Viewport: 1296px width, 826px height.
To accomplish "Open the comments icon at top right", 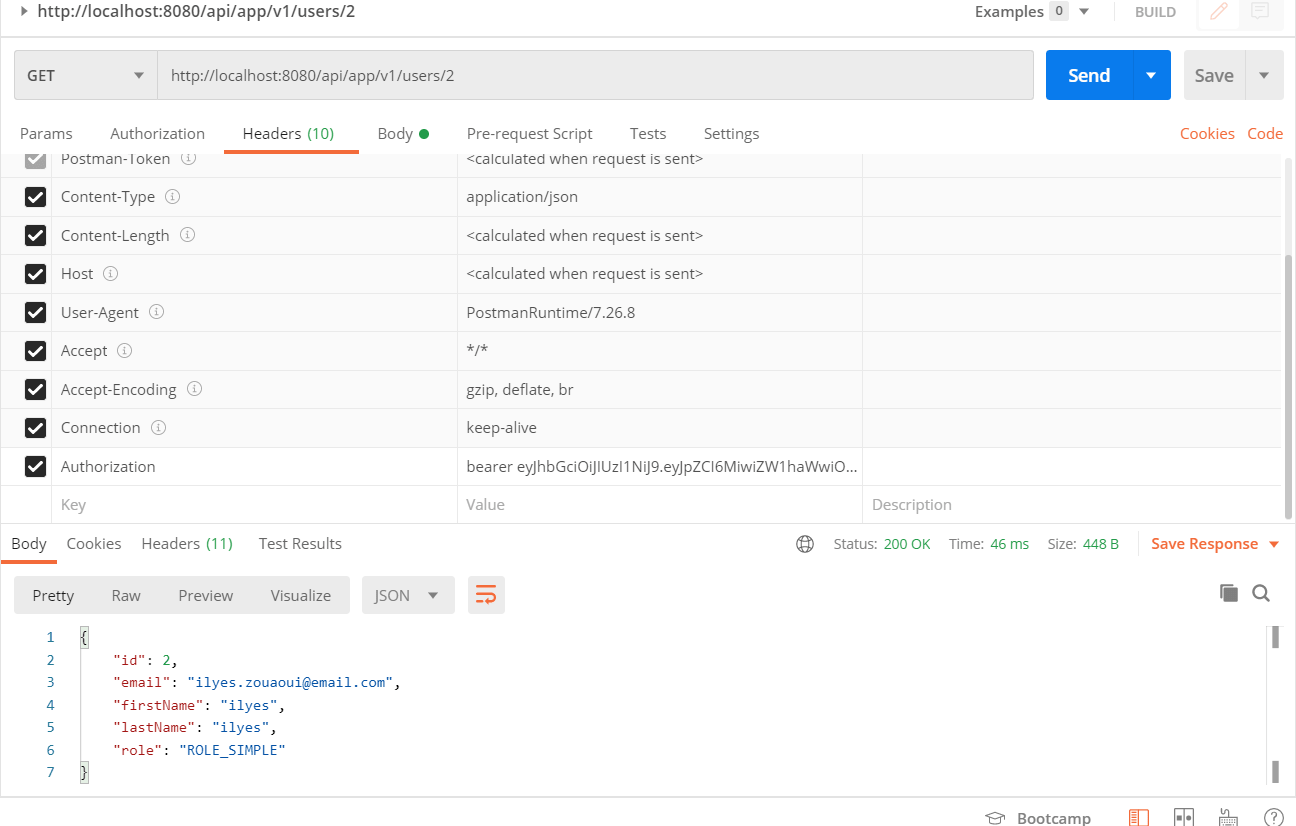I will (x=1260, y=12).
